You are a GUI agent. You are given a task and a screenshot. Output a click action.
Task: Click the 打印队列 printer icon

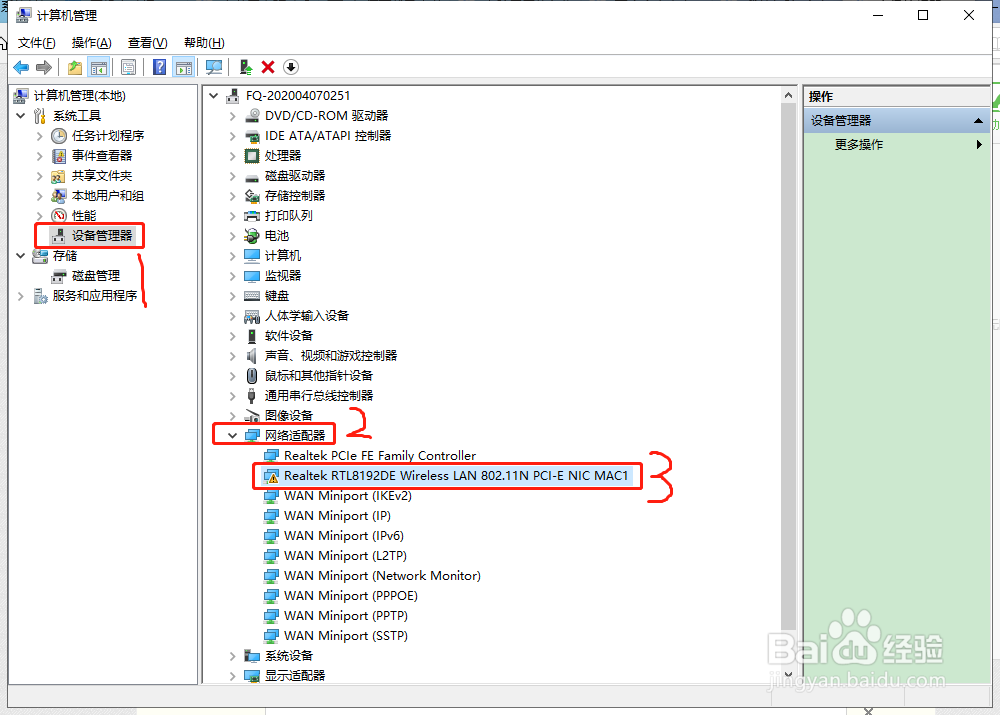[252, 216]
